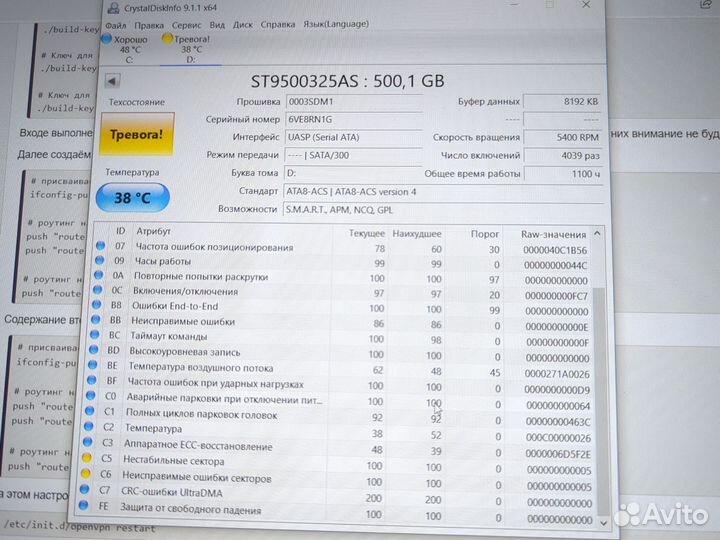Click the Текущее column header
720x540 pixels.
366,233
